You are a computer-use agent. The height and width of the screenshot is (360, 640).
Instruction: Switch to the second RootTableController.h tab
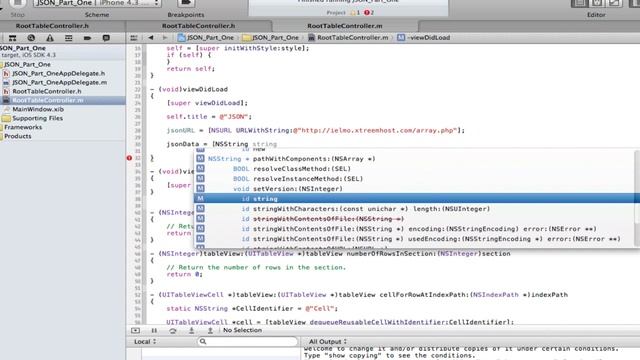click(x=198, y=26)
